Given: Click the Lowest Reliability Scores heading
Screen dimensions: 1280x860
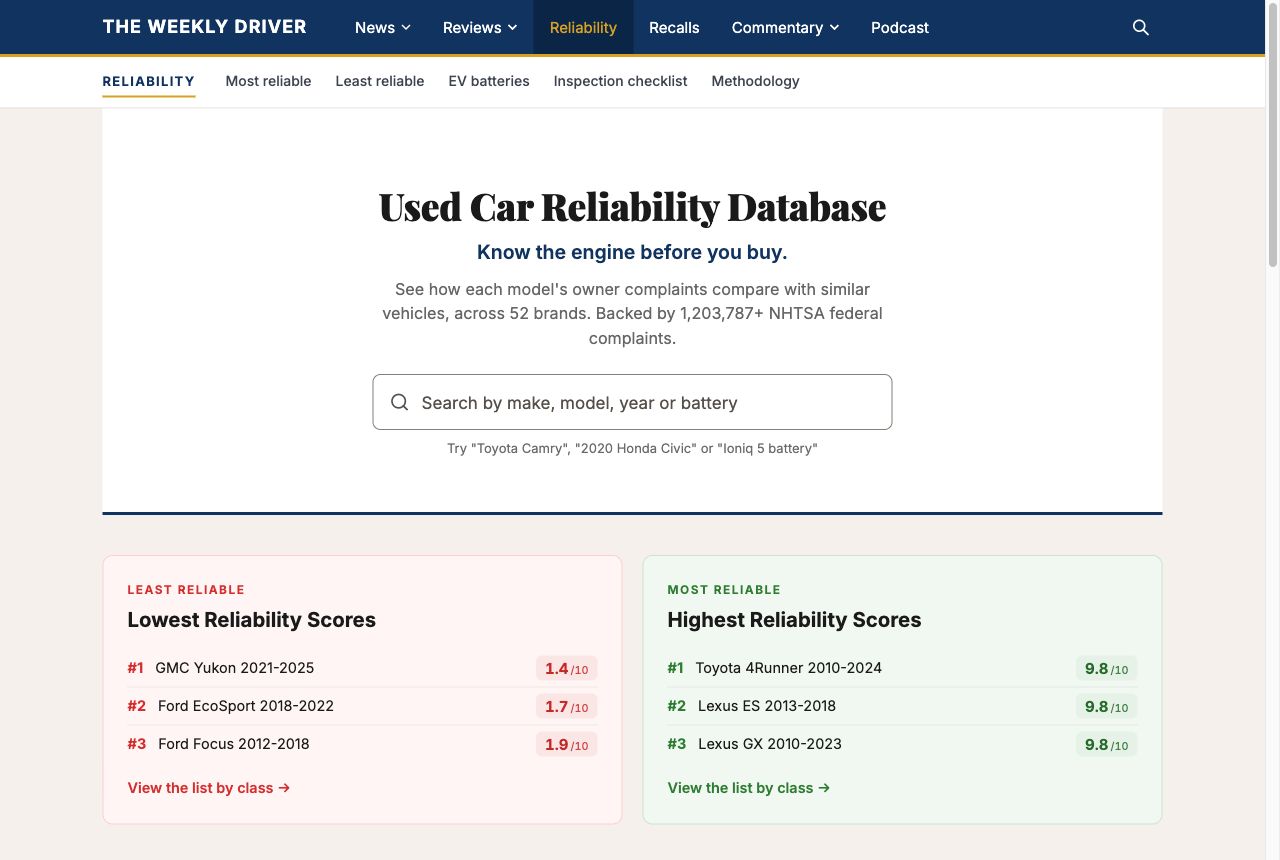Looking at the screenshot, I should (252, 620).
